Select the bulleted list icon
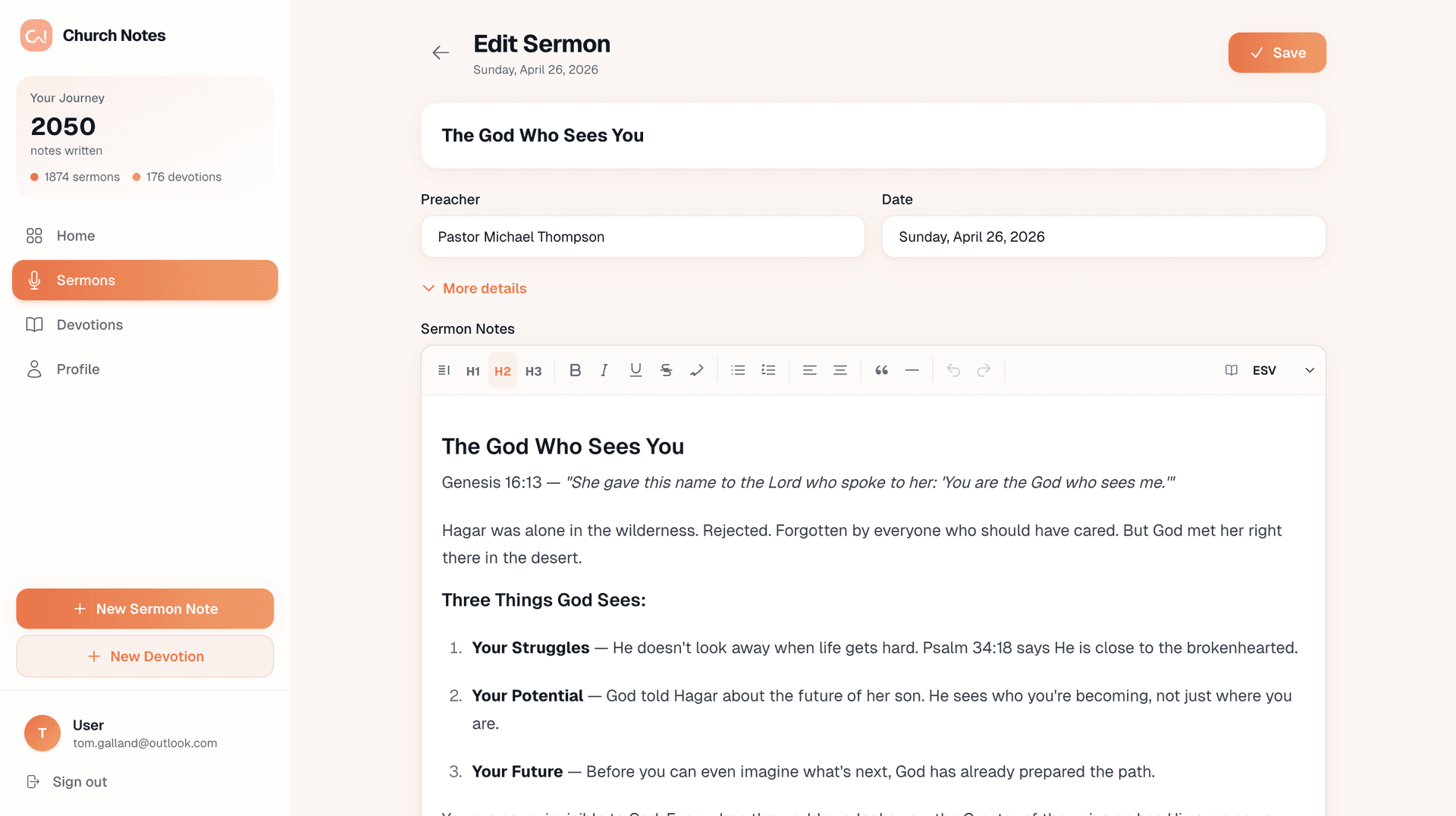This screenshot has height=816, width=1456. (x=738, y=370)
